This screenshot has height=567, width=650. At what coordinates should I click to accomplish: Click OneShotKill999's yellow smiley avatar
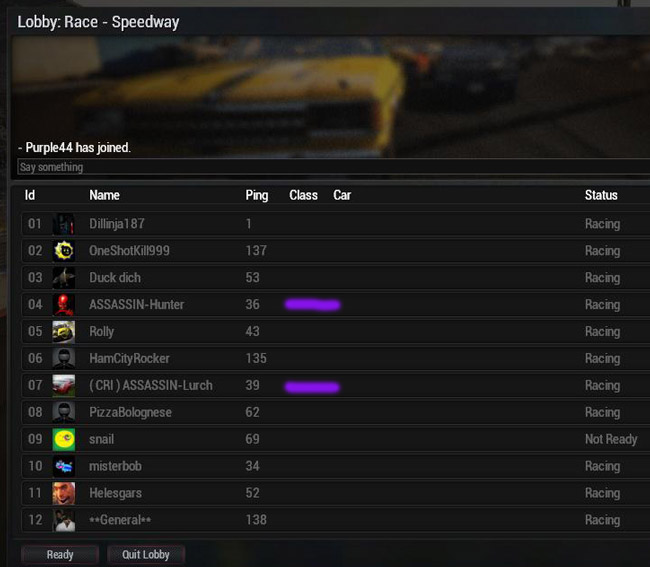point(64,251)
